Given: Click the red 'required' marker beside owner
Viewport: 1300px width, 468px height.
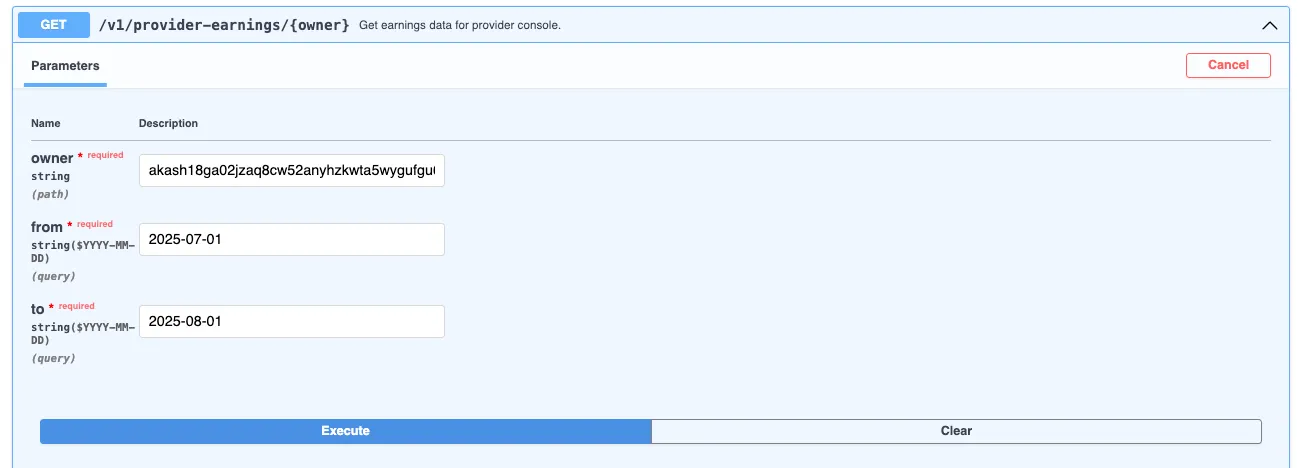Looking at the screenshot, I should point(105,155).
